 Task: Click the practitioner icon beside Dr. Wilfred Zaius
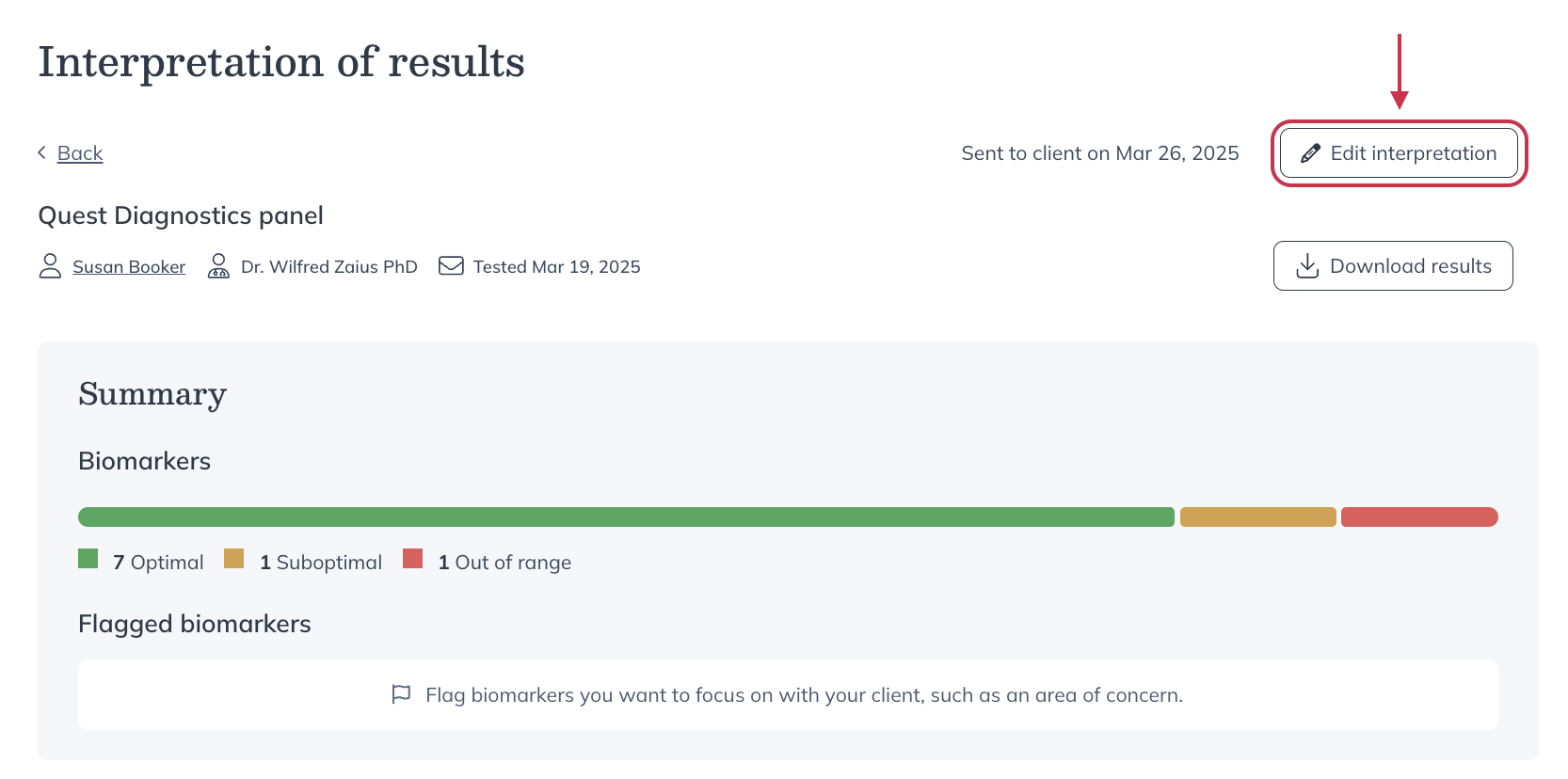(x=218, y=266)
